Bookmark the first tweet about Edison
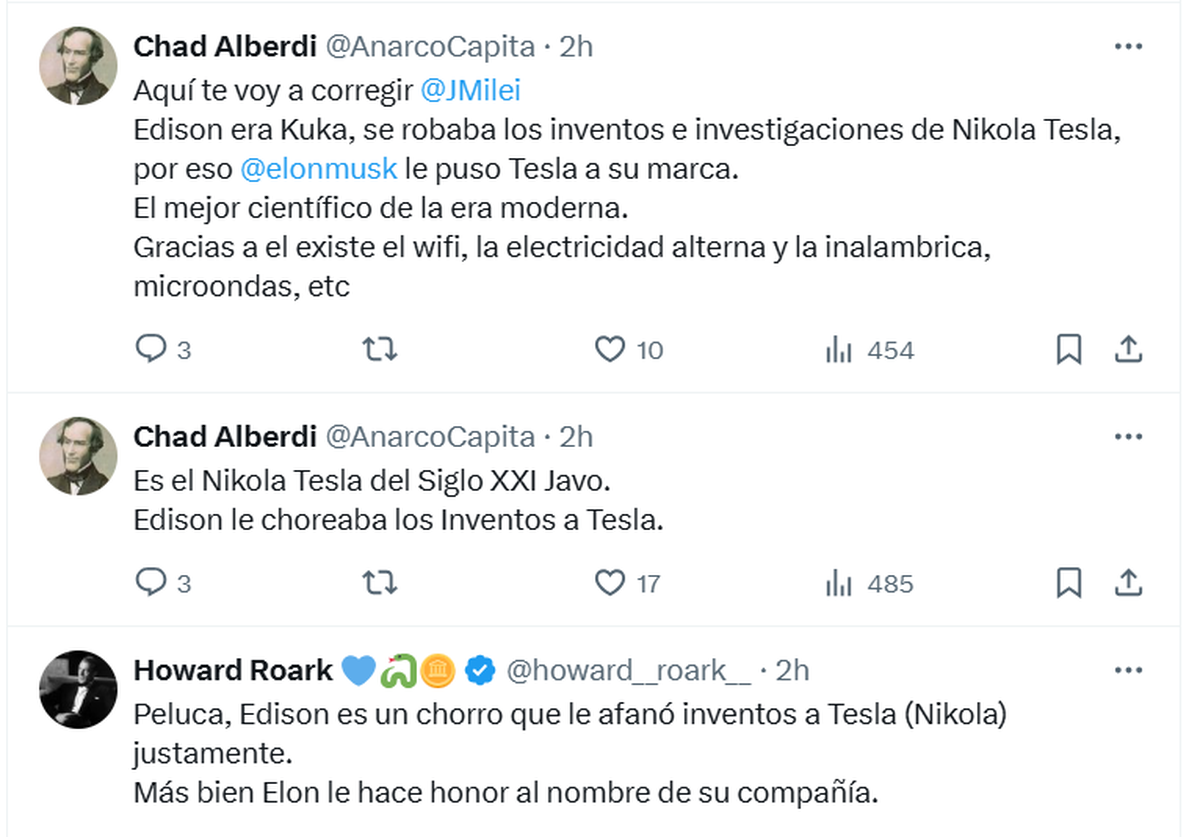 point(1069,350)
